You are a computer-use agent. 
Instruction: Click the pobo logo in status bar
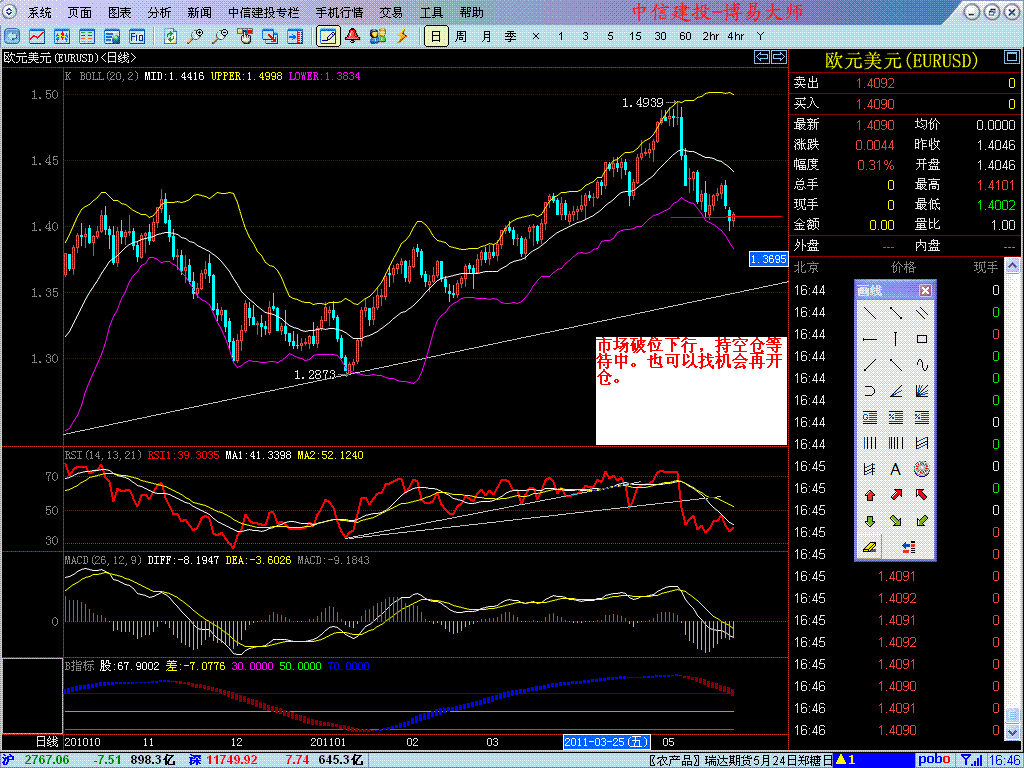coord(935,760)
